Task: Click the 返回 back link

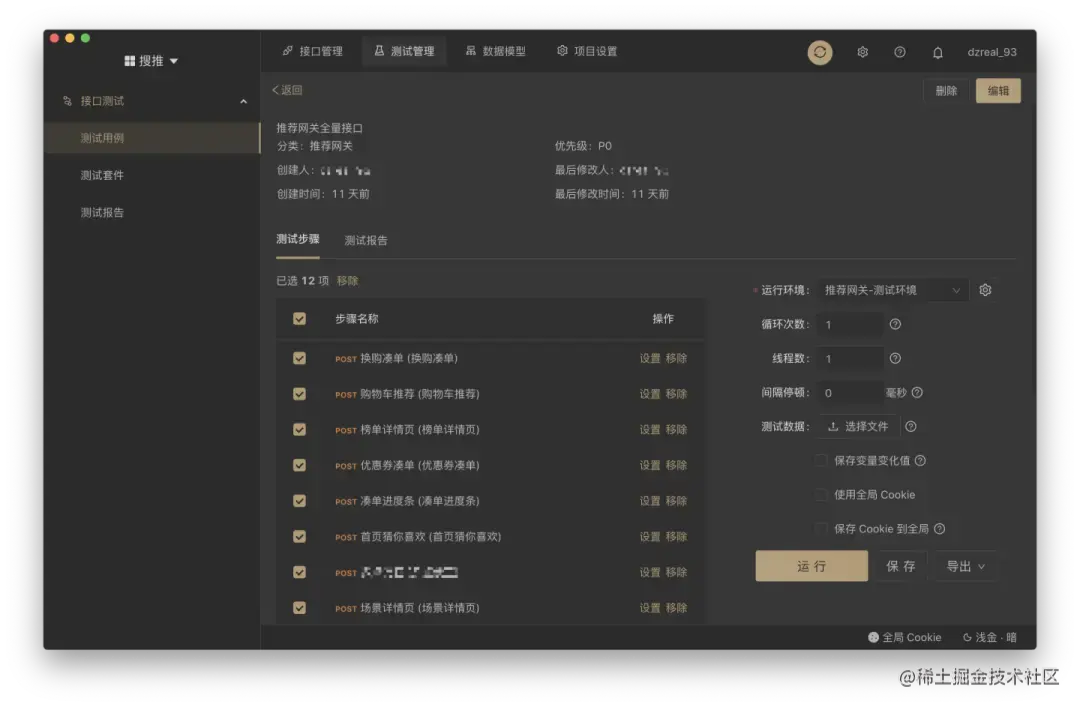Action: click(287, 90)
